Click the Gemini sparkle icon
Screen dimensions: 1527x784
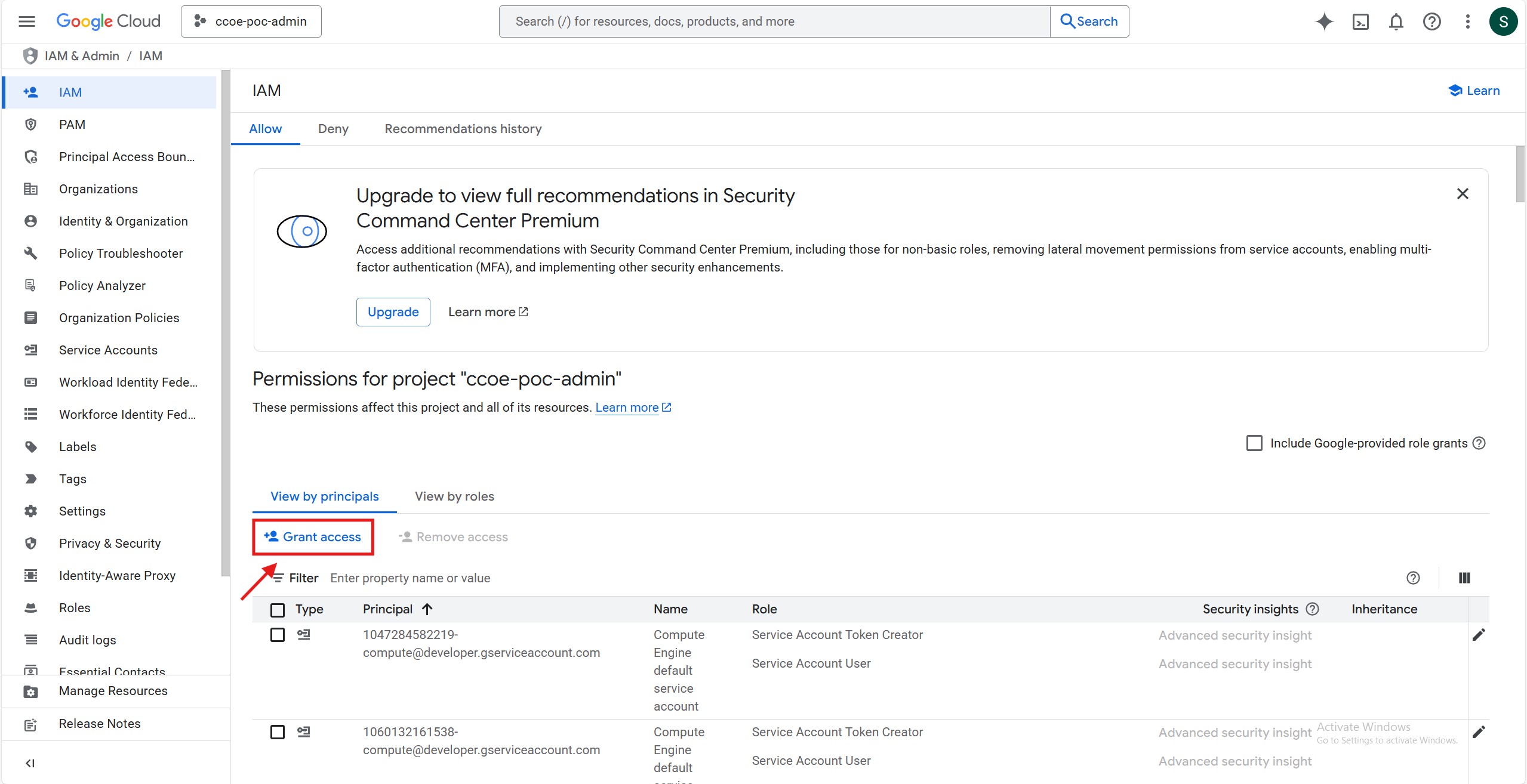click(1324, 21)
